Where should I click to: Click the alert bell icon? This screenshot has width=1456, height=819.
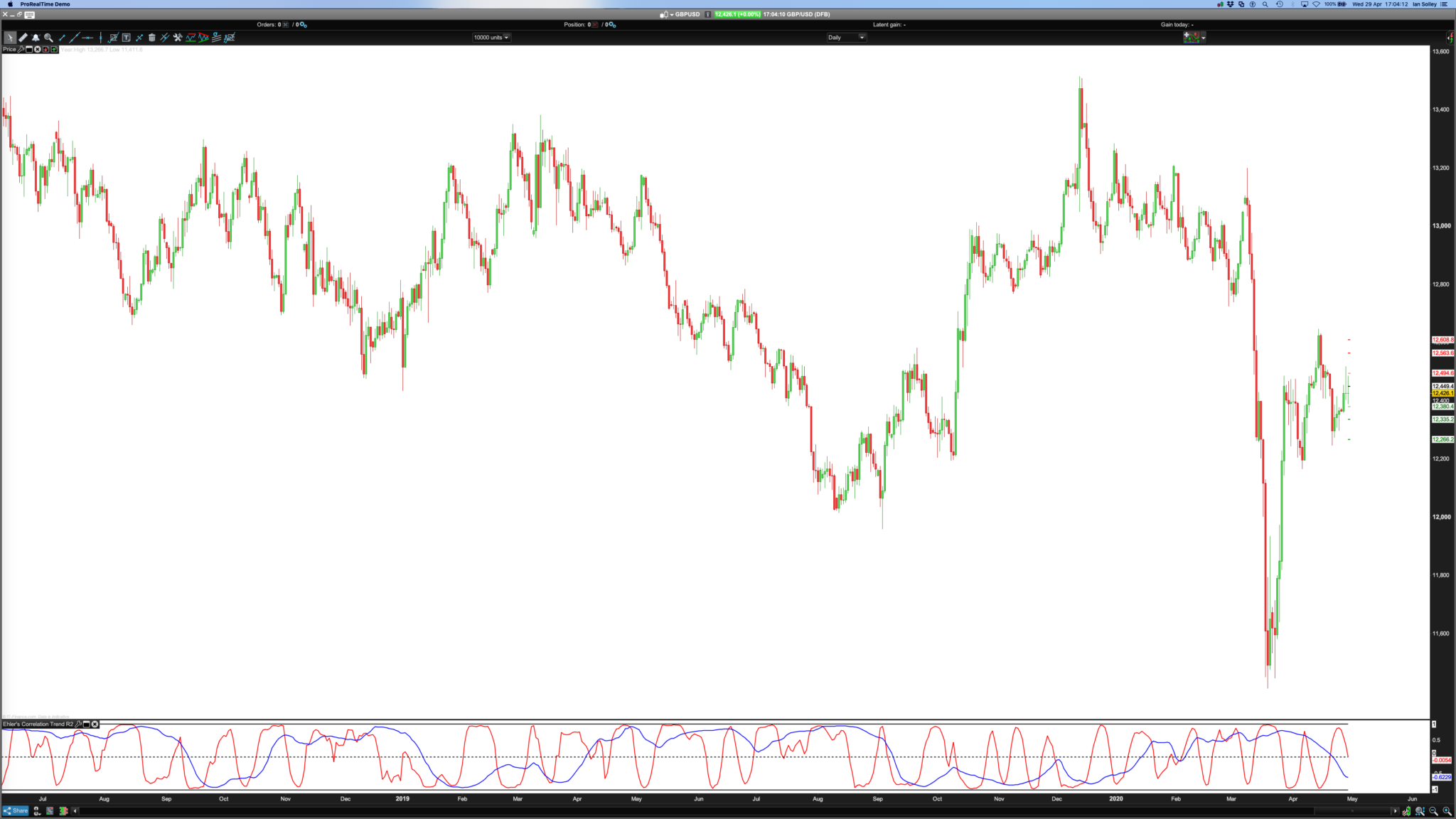[36, 37]
